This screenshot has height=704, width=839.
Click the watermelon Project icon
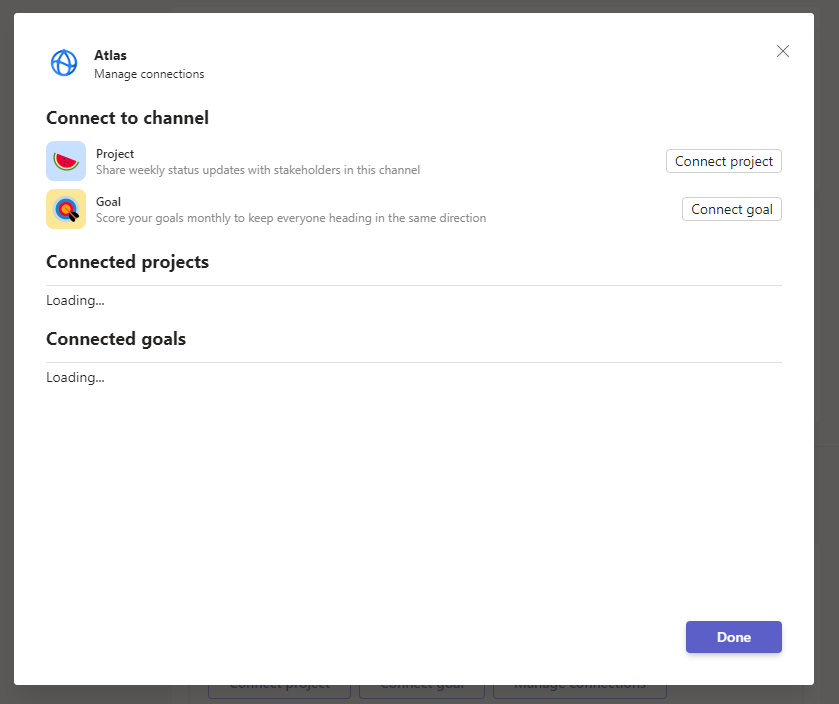coord(66,161)
